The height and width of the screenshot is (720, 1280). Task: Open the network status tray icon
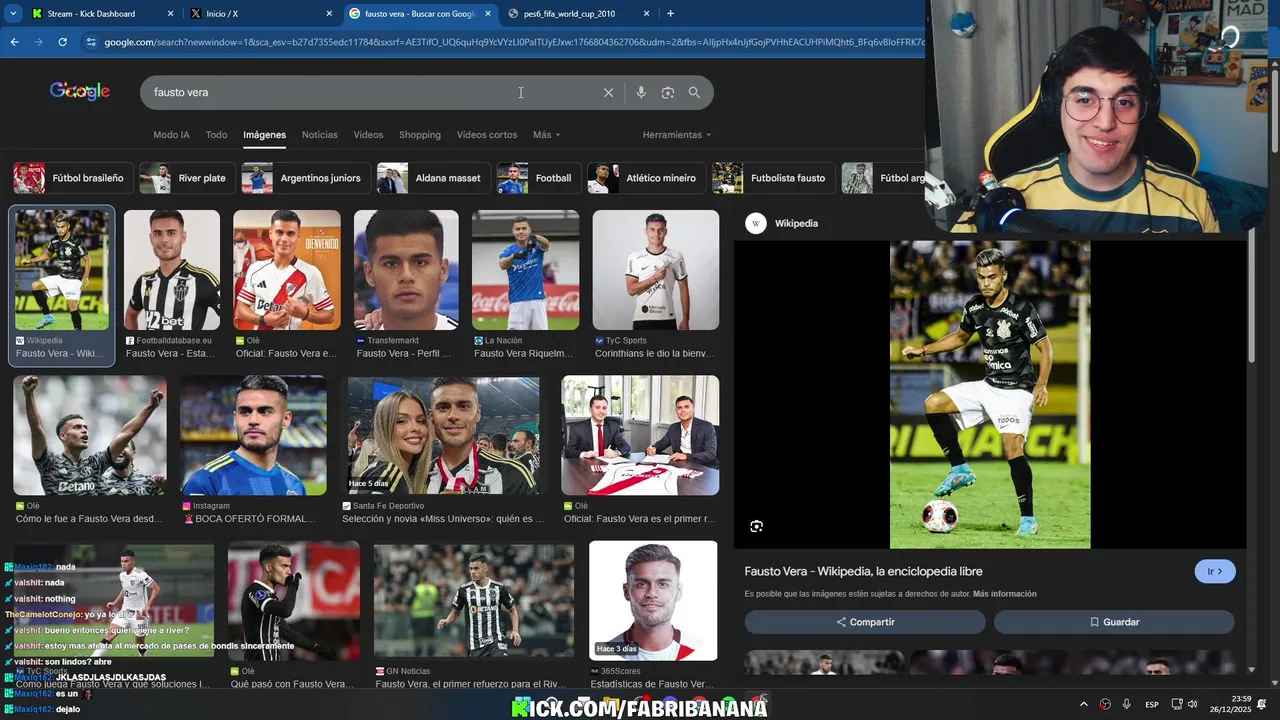[x=1177, y=704]
